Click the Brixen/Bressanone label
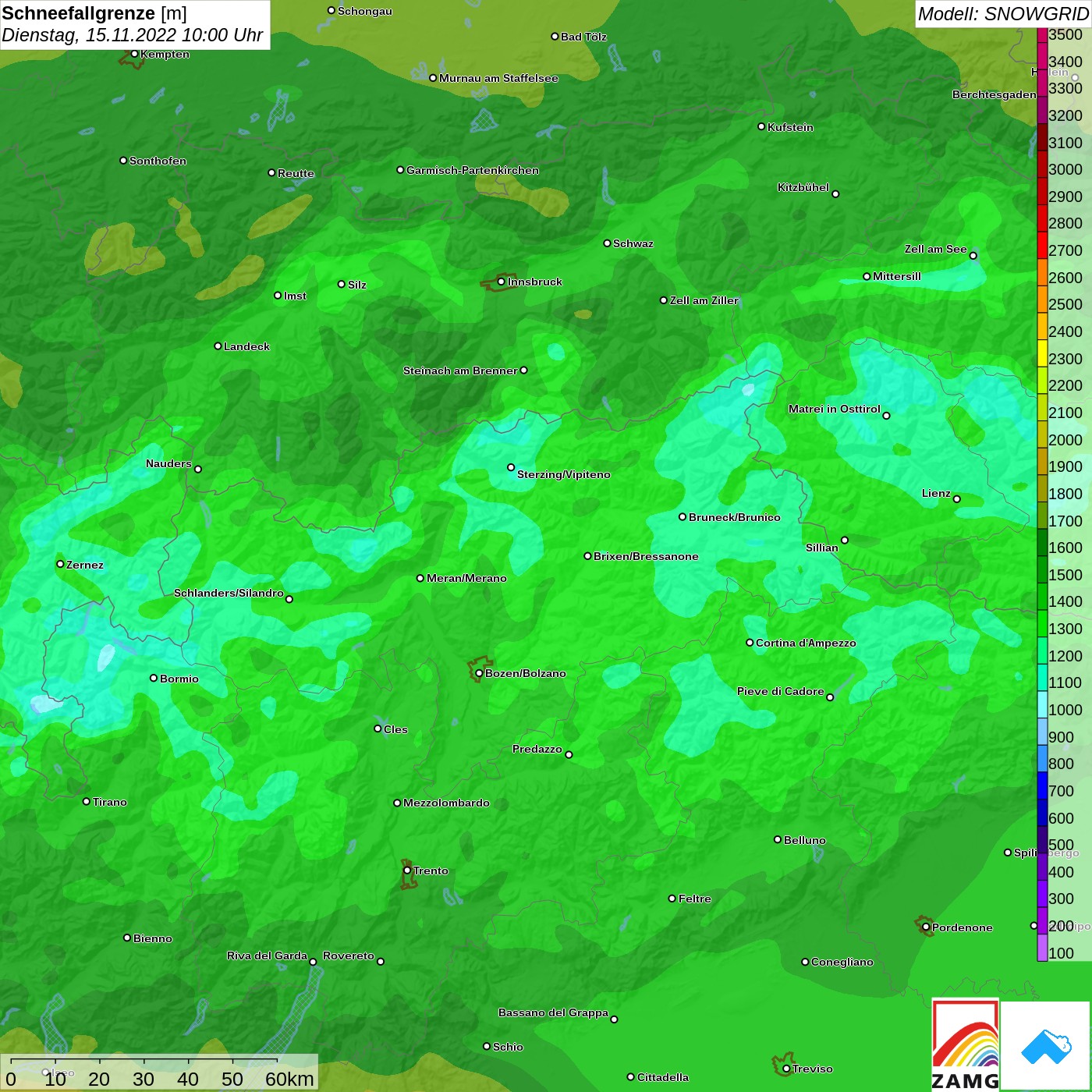The image size is (1092, 1092). 646,556
